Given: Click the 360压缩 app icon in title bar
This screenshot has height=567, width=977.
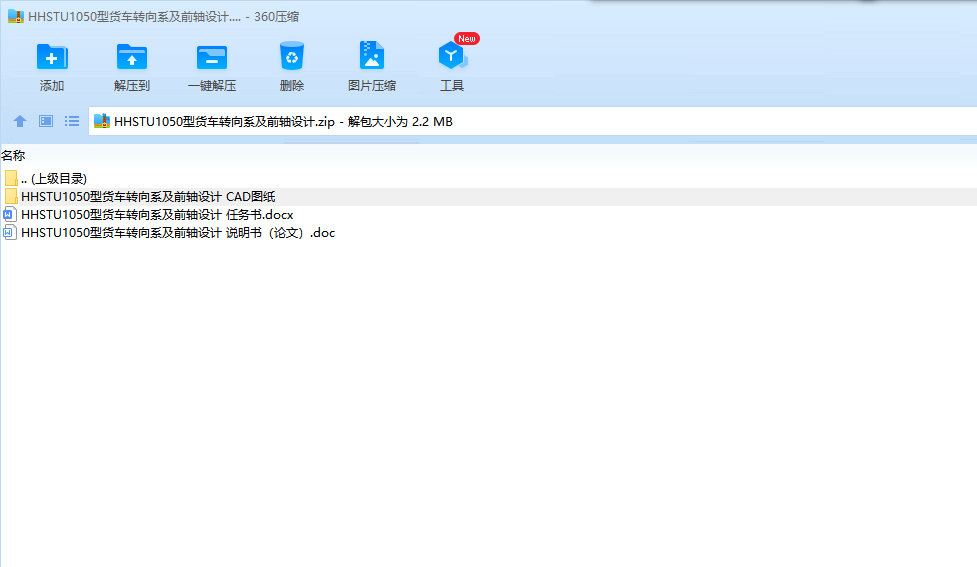Looking at the screenshot, I should (x=16, y=16).
